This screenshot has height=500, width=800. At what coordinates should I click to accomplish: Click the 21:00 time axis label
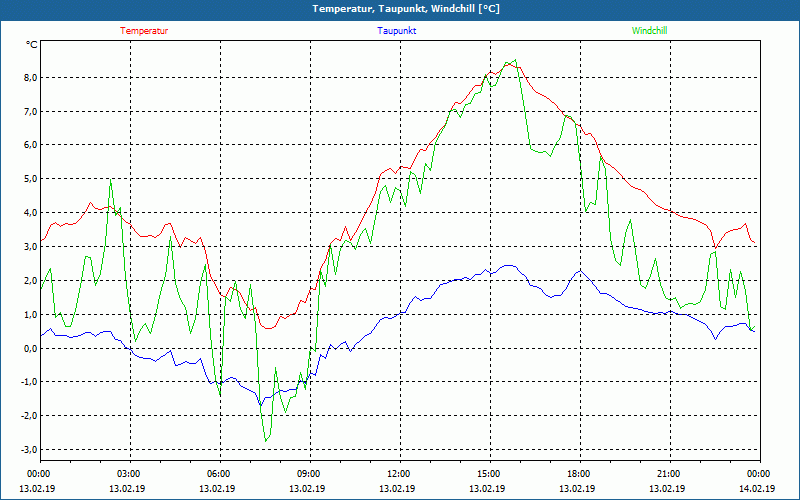point(669,474)
